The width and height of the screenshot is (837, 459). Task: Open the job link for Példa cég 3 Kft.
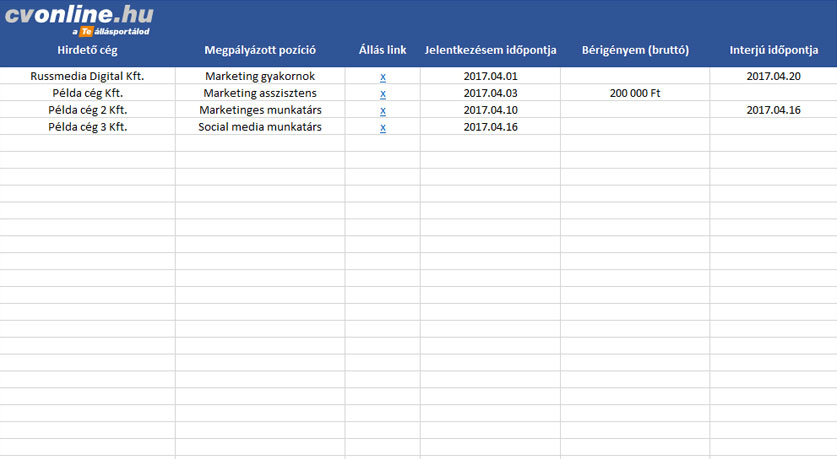point(383,128)
